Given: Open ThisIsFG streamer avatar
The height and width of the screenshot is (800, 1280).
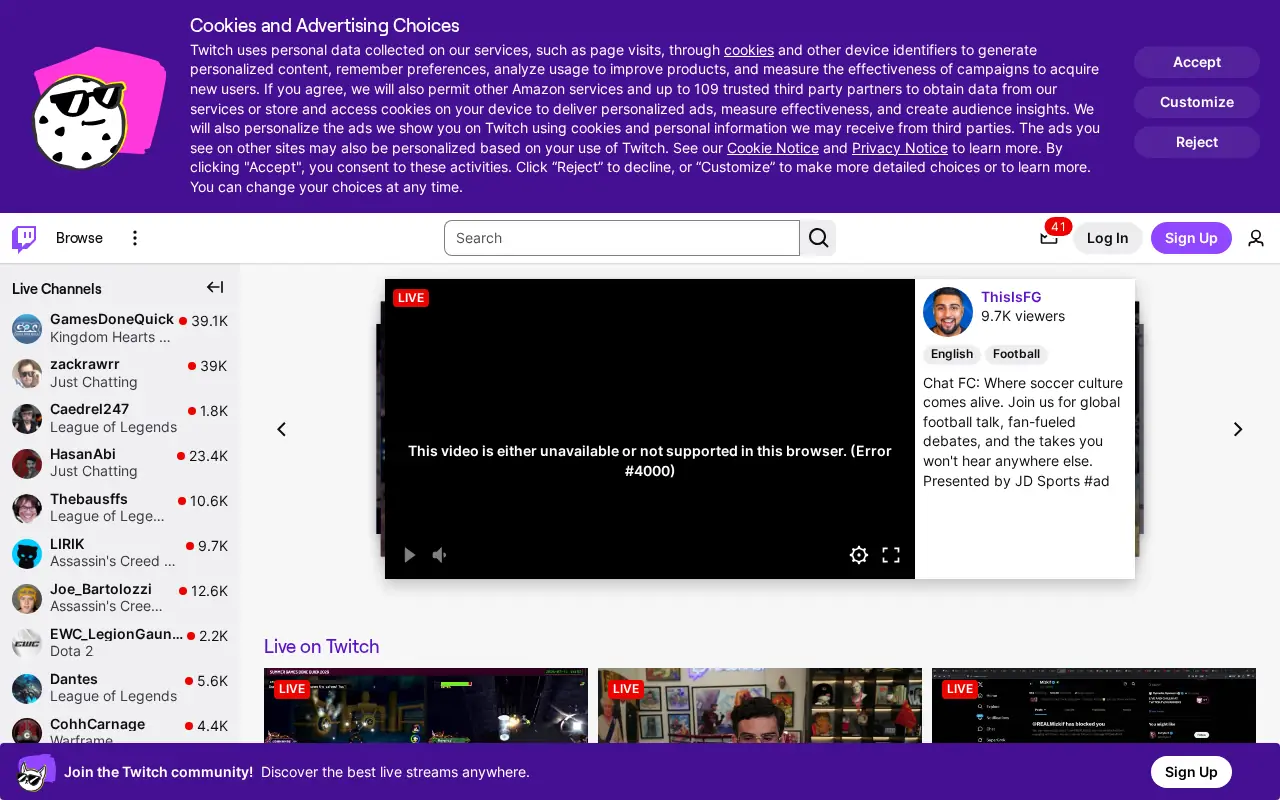Looking at the screenshot, I should tap(948, 312).
